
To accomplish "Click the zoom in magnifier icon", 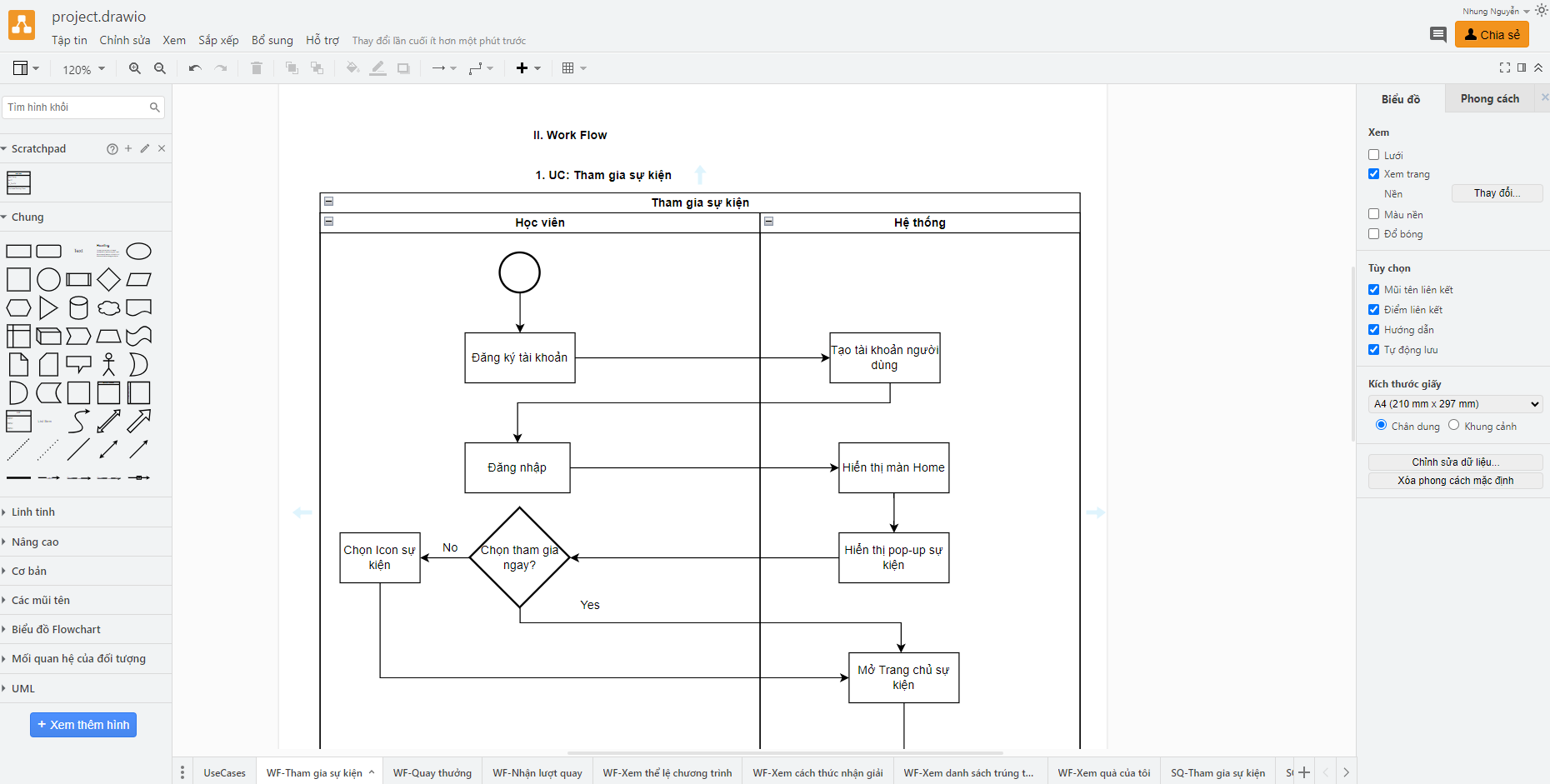I will [134, 68].
